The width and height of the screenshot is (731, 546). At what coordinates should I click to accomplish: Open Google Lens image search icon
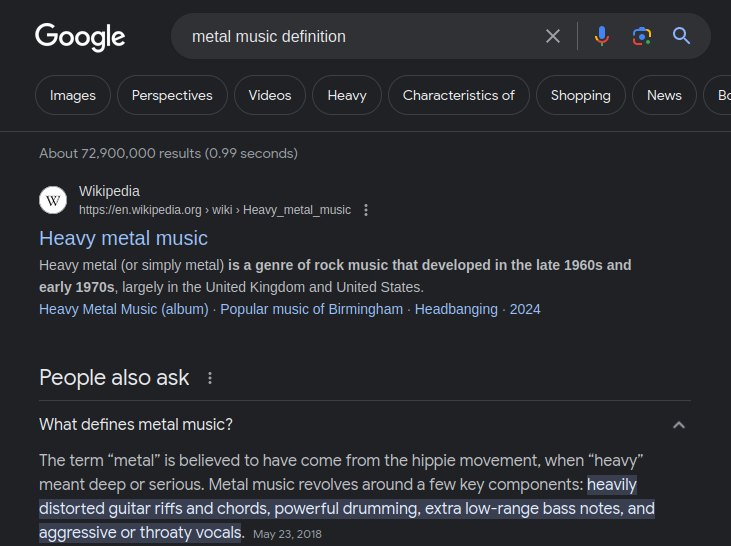(641, 36)
